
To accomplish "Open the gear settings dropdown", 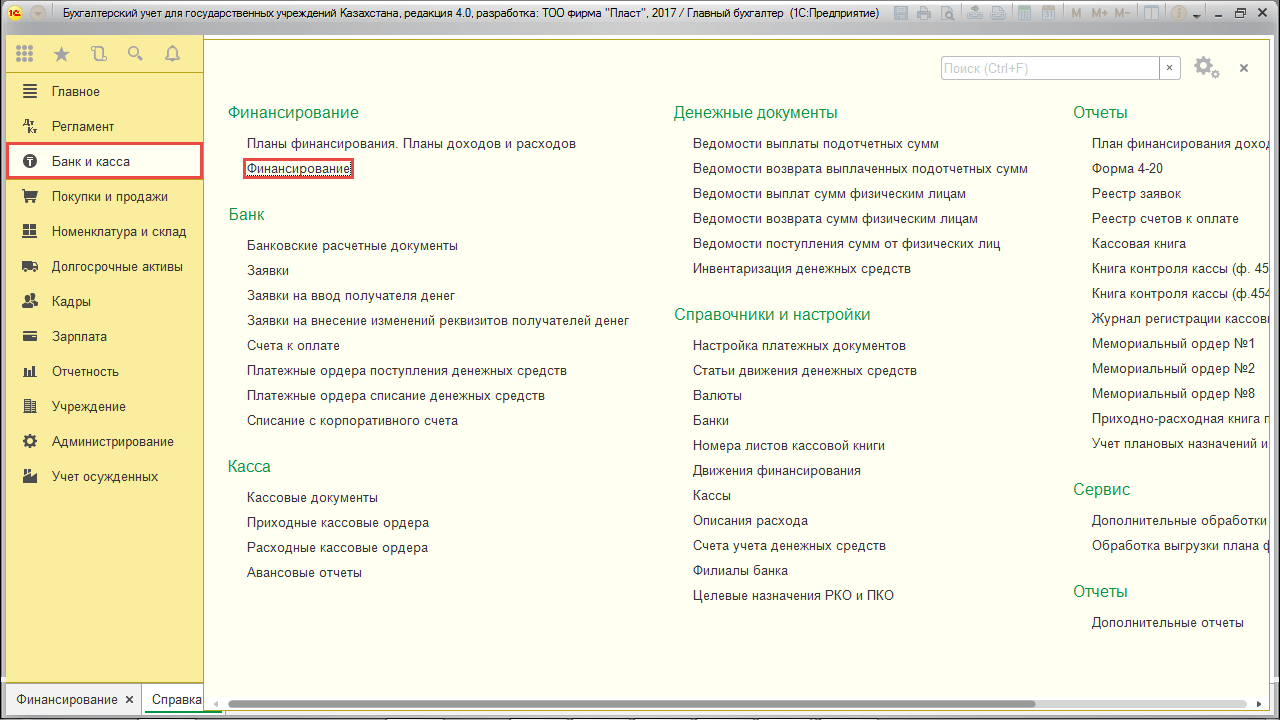I will pos(1206,68).
